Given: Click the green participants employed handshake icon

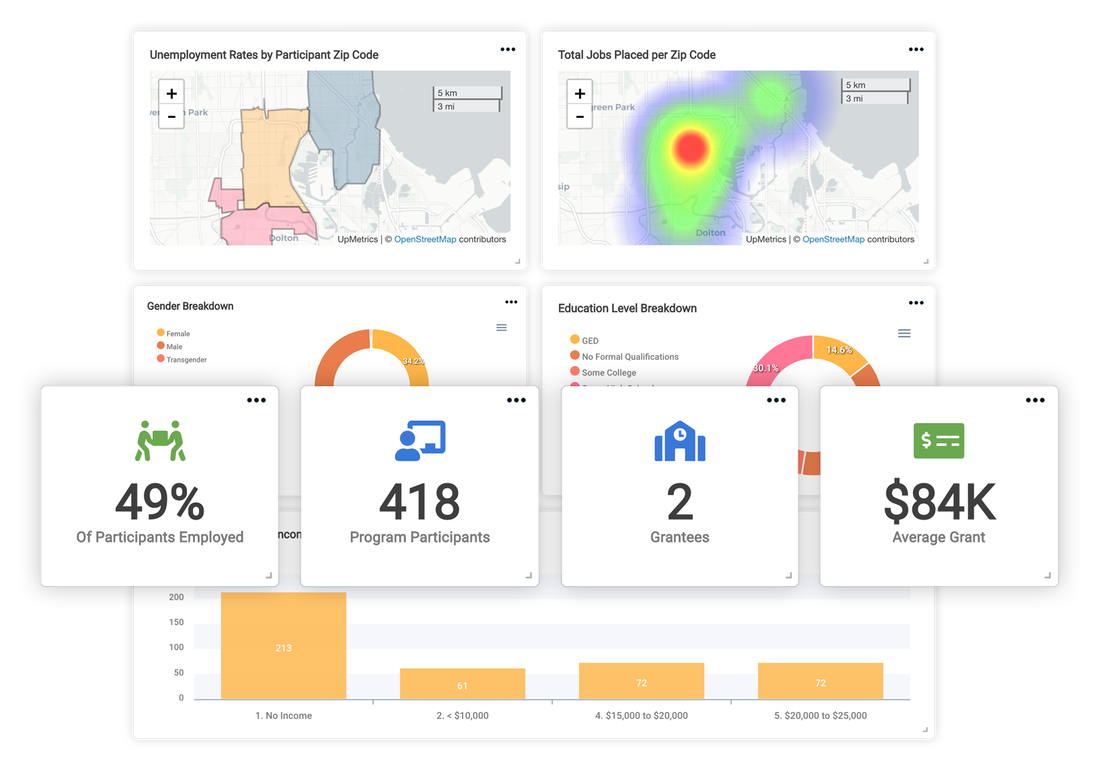Looking at the screenshot, I should 159,441.
